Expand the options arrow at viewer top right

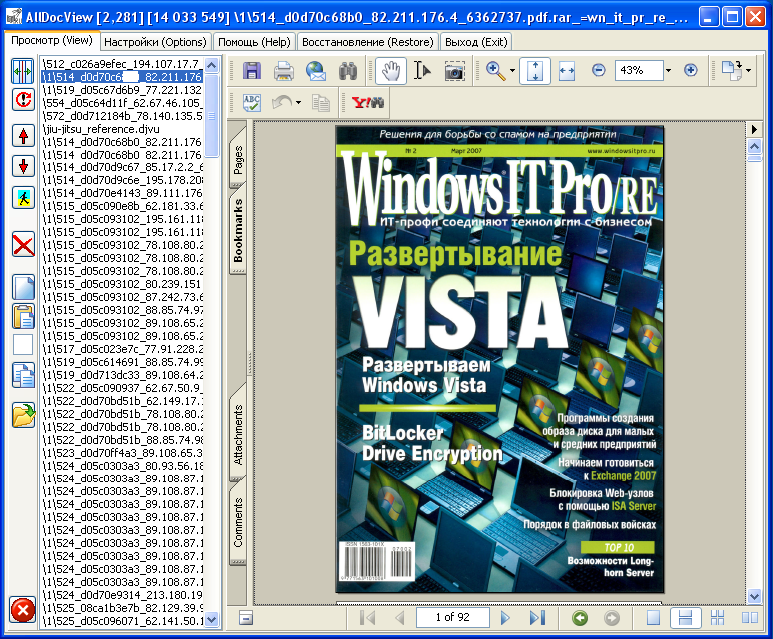(754, 130)
